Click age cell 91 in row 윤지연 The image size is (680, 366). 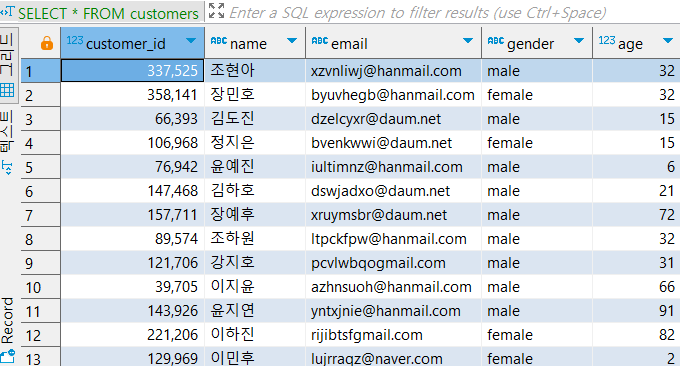pyautogui.click(x=636, y=310)
